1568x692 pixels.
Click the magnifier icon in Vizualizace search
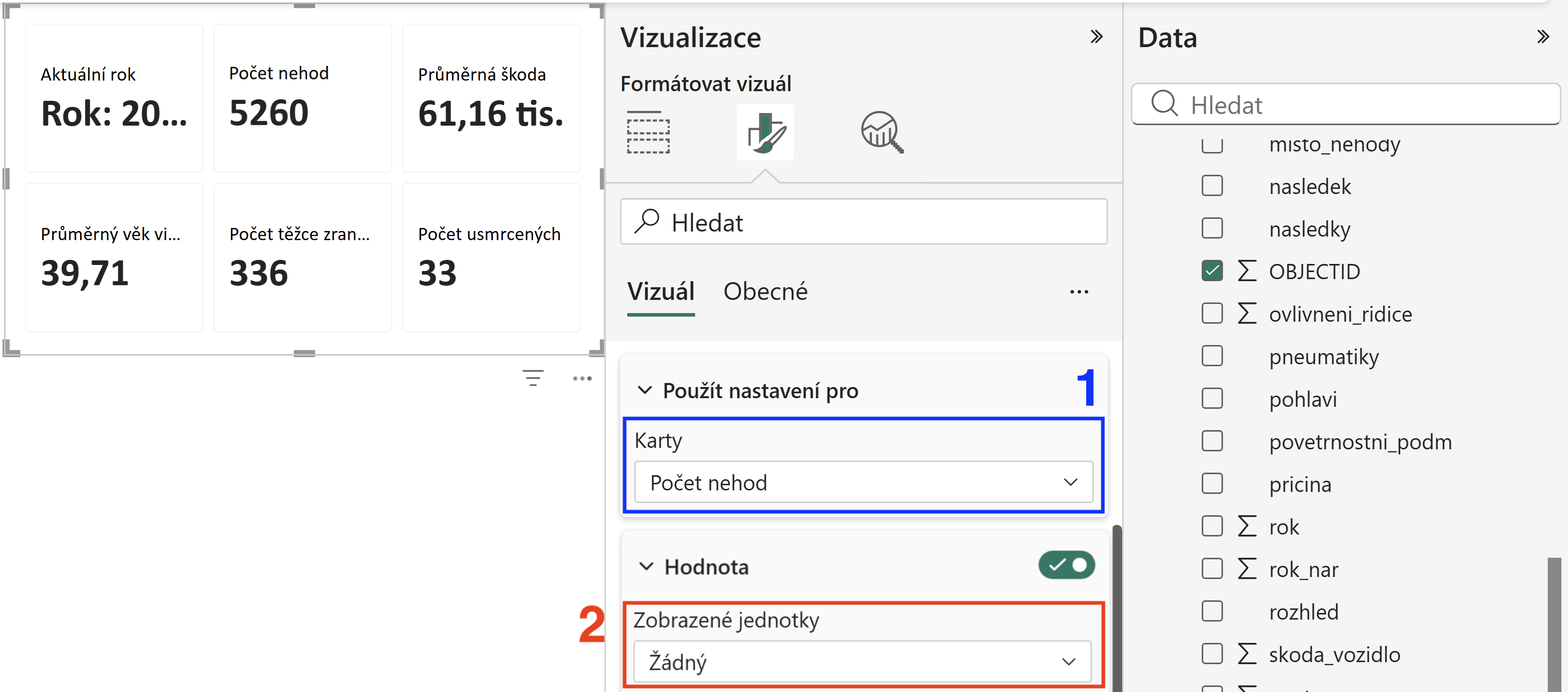pos(646,221)
